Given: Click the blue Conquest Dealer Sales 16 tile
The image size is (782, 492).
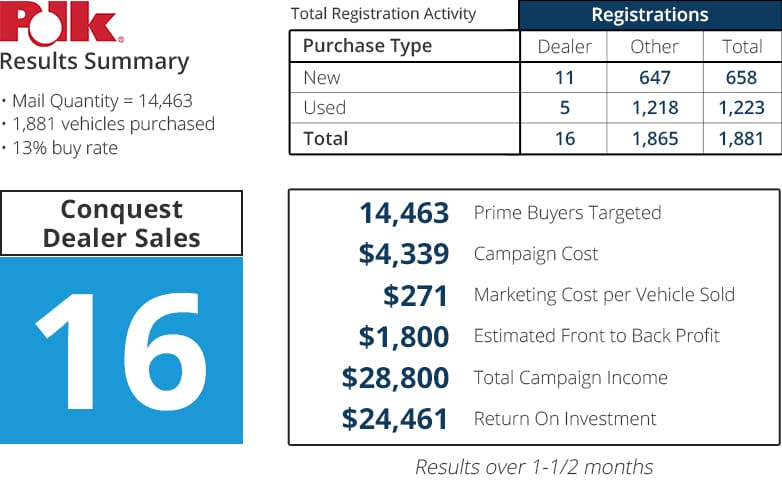Looking at the screenshot, I should pyautogui.click(x=121, y=350).
